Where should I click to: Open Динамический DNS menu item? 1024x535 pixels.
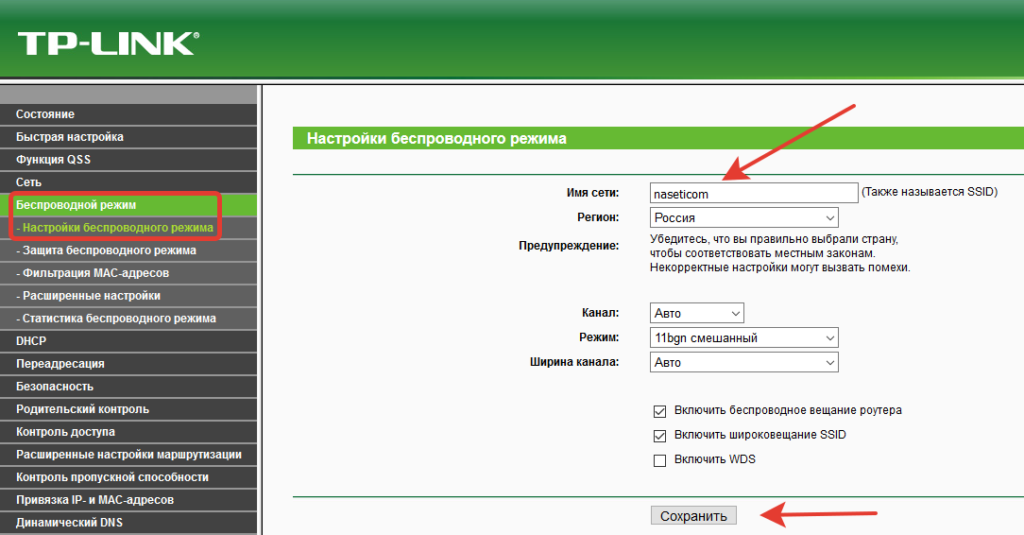point(69,522)
